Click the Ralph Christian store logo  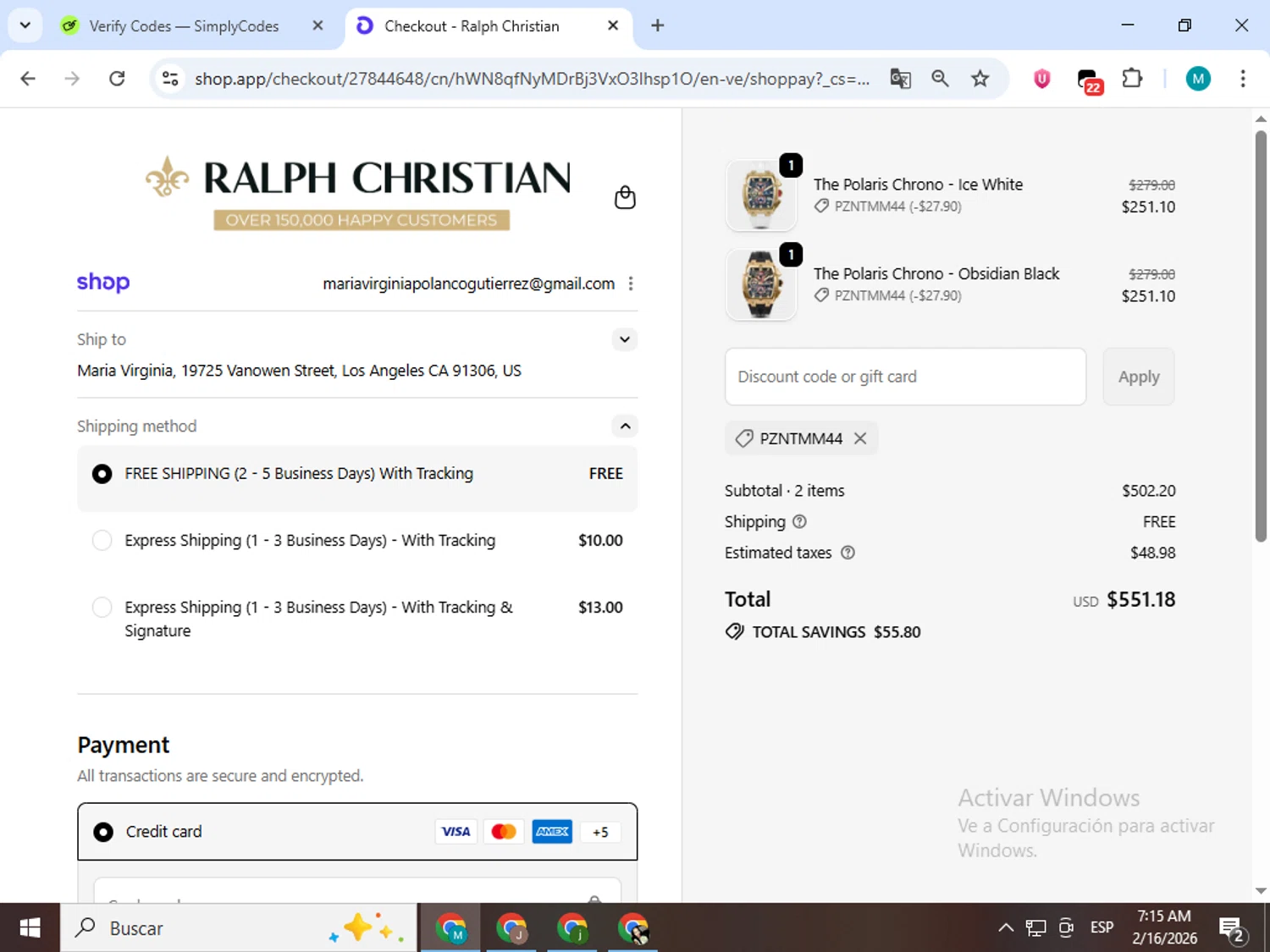pos(358,193)
